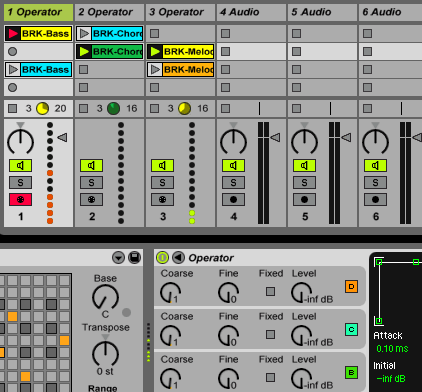422x392 pixels.
Task: Mute track 3 with speaker button
Action: click(162, 165)
